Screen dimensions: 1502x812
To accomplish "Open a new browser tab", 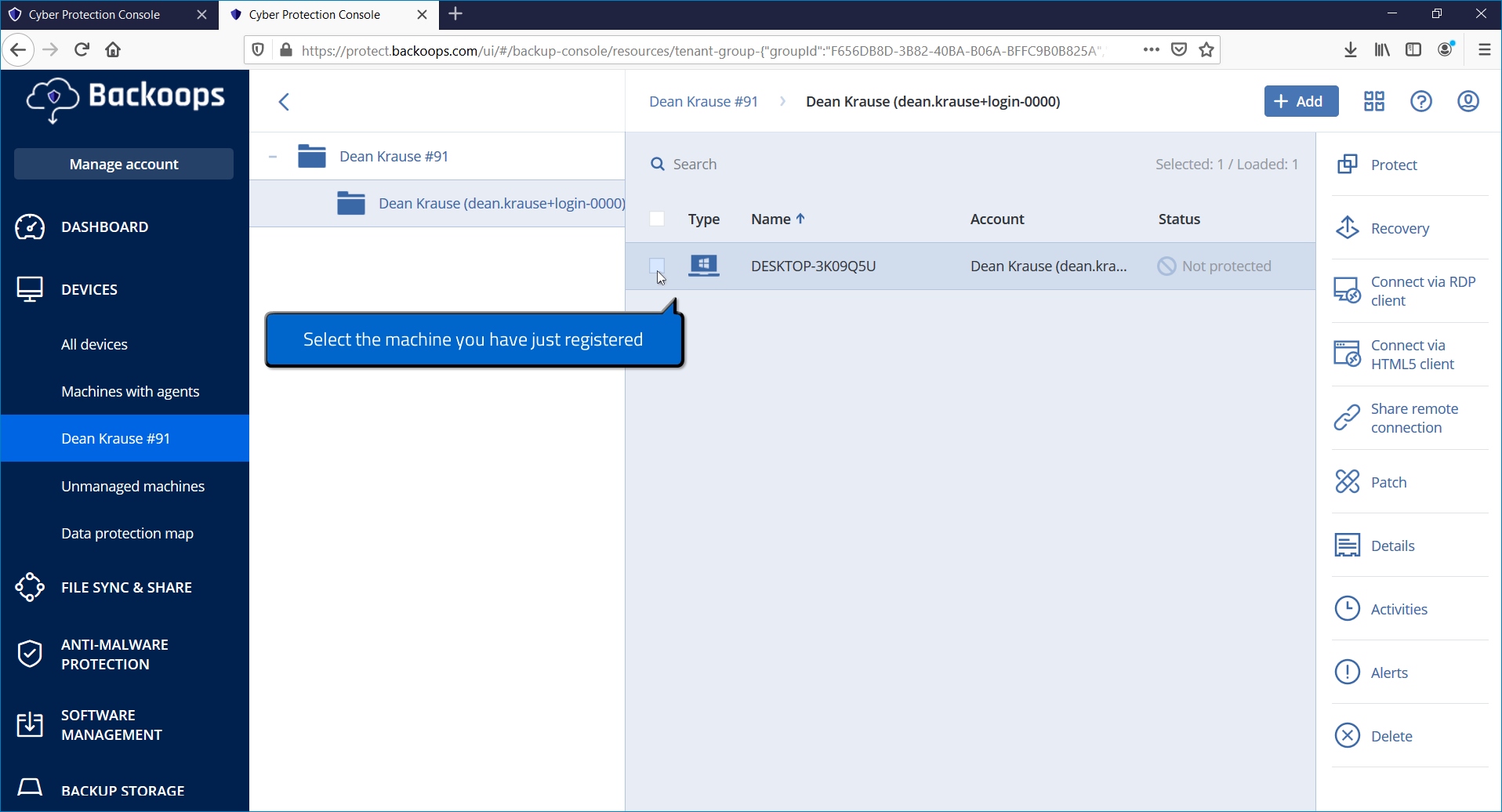I will pos(455,13).
